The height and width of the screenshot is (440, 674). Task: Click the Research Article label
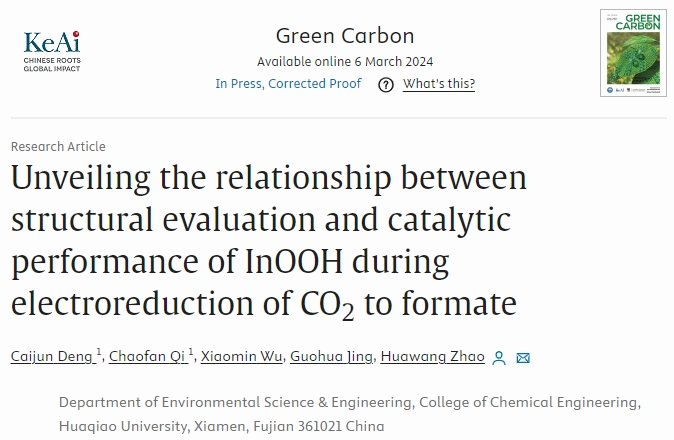(x=58, y=147)
